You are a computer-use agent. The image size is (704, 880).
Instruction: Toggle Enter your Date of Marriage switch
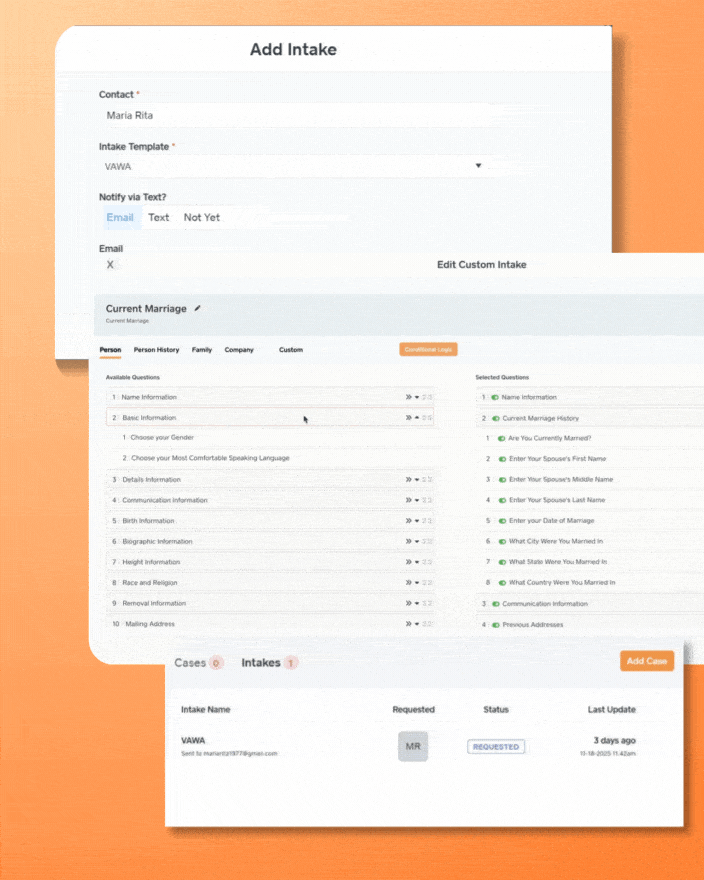click(501, 521)
